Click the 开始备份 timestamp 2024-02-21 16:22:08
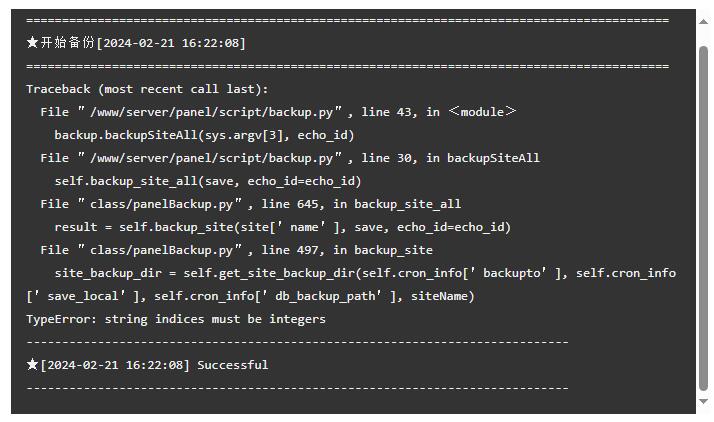Image resolution: width=714 pixels, height=422 pixels. 172,43
